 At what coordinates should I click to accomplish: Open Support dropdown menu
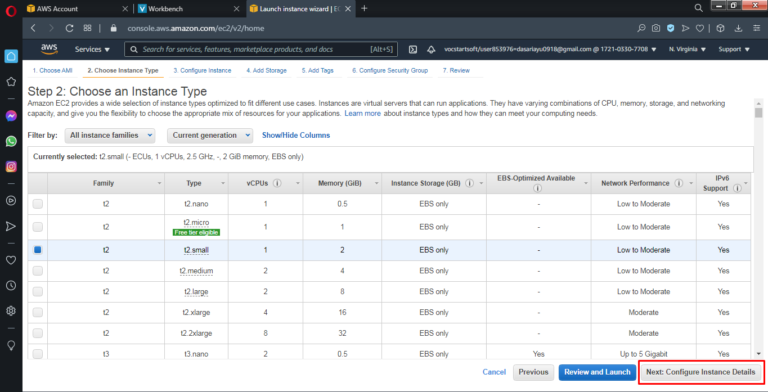734,49
